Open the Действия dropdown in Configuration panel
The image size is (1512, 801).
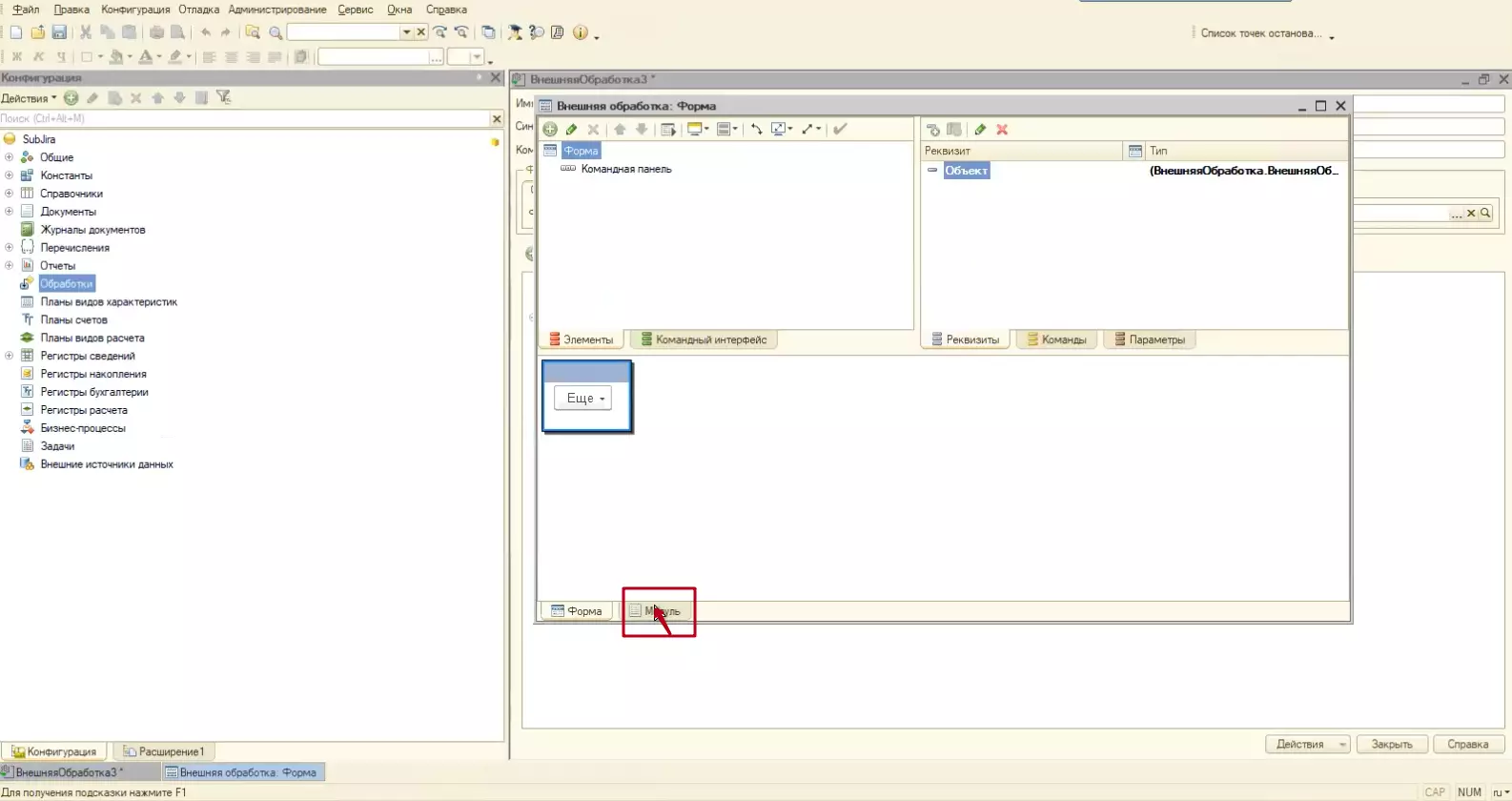tap(29, 98)
